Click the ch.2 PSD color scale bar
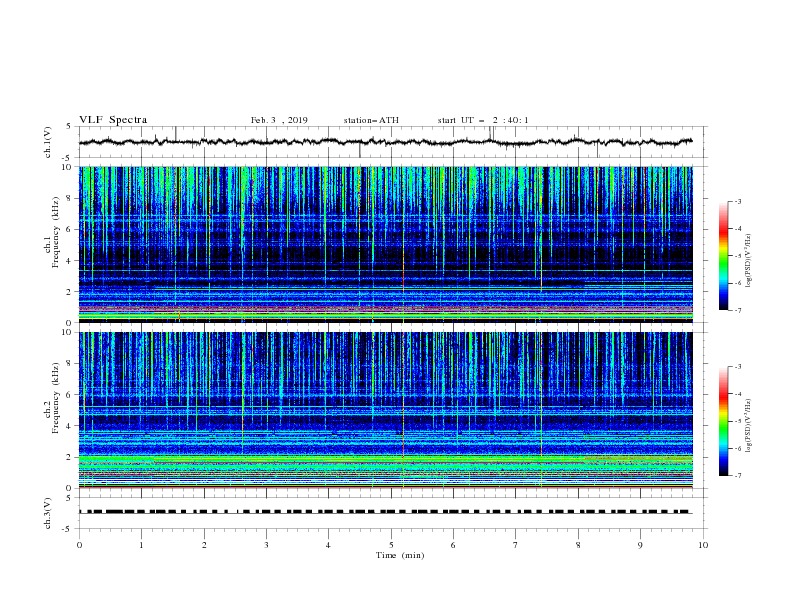Viewport: 792px width, 612px height. [x=723, y=421]
